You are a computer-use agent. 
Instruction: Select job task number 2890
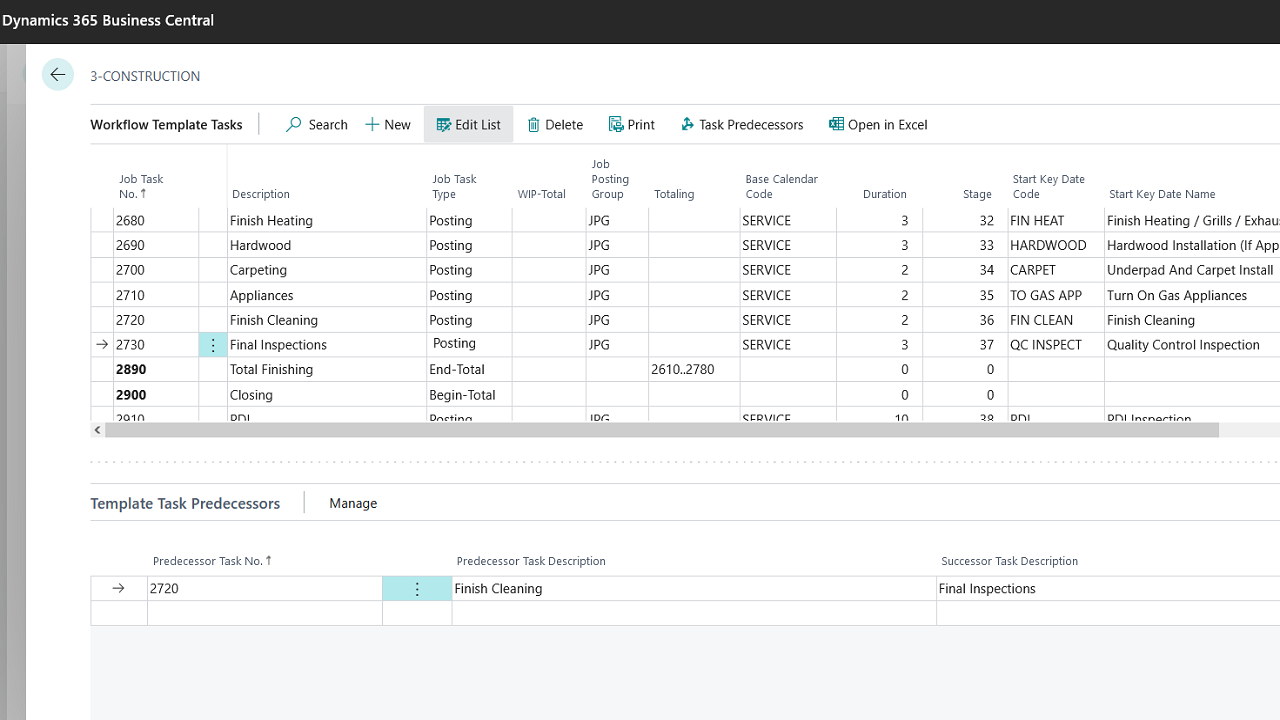pyautogui.click(x=131, y=369)
